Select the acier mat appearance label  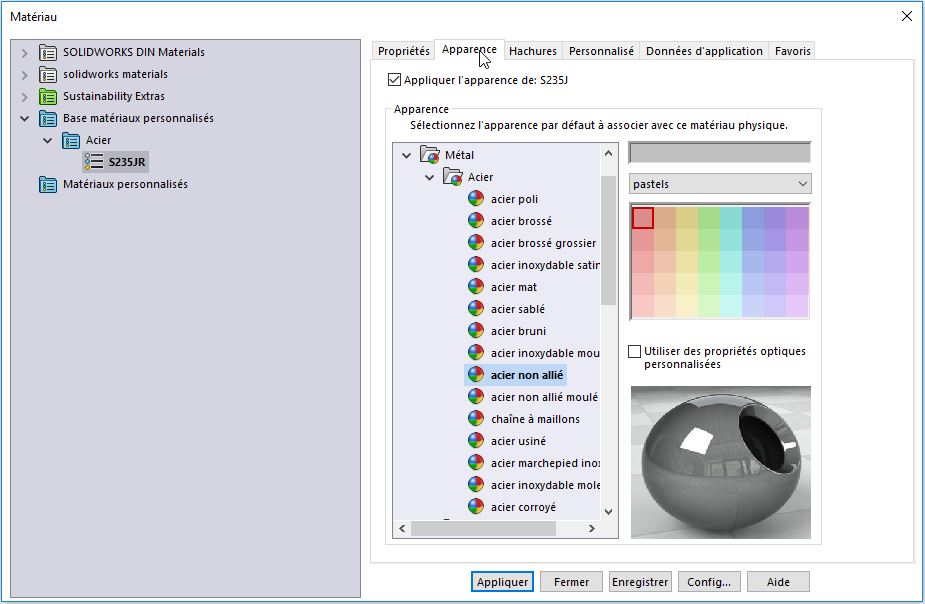tap(514, 287)
